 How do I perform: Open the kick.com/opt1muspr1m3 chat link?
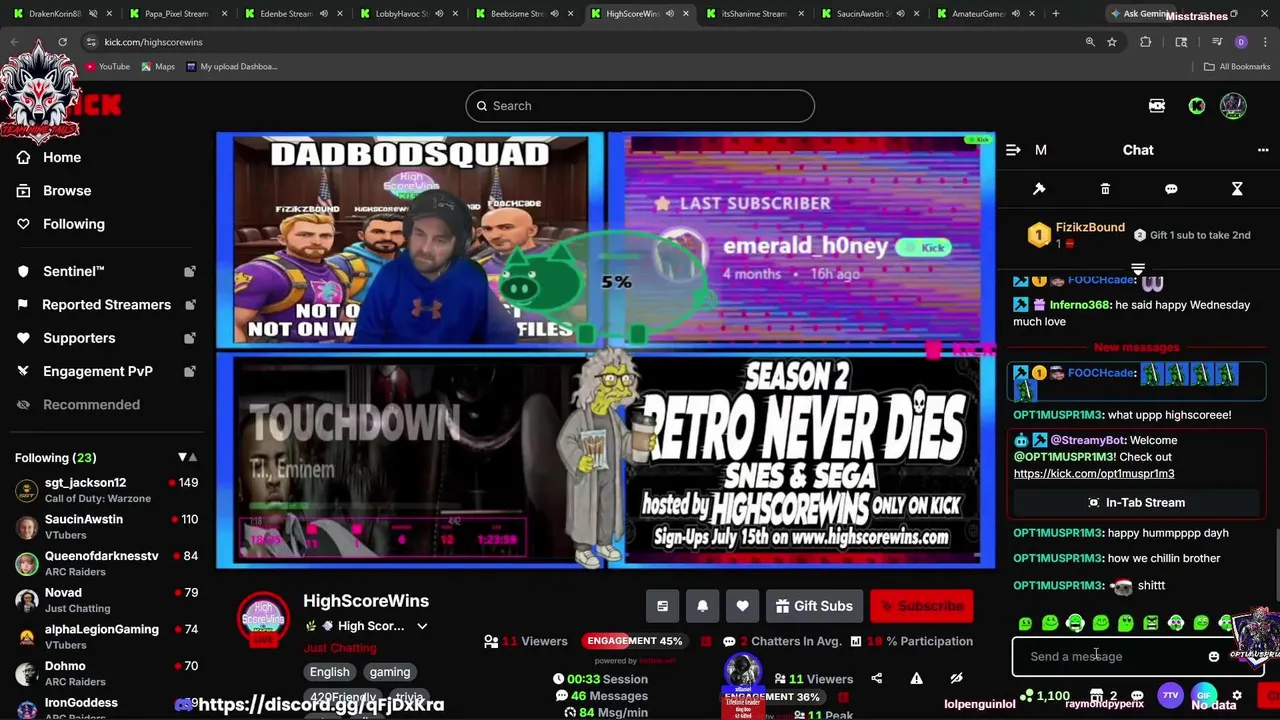tap(1094, 473)
